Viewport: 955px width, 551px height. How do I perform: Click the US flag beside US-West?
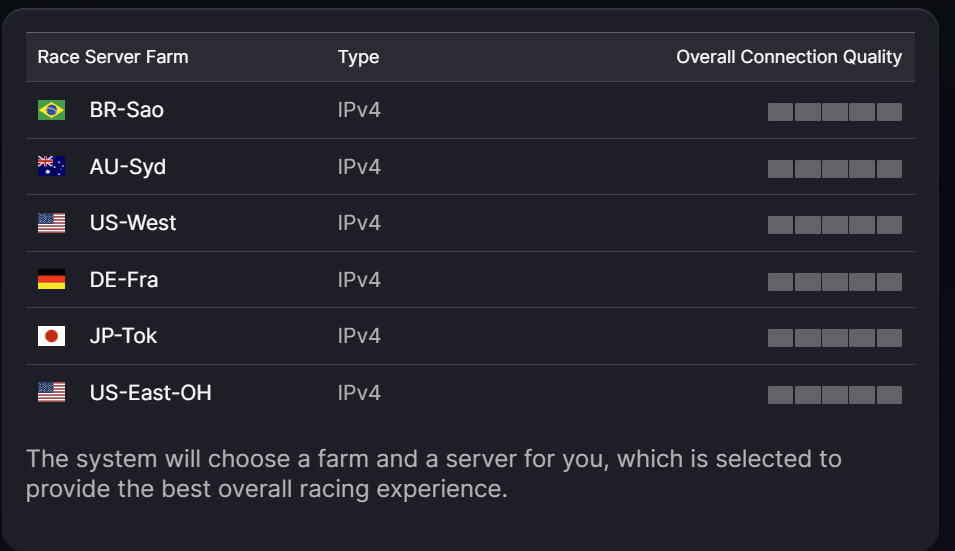(51, 223)
